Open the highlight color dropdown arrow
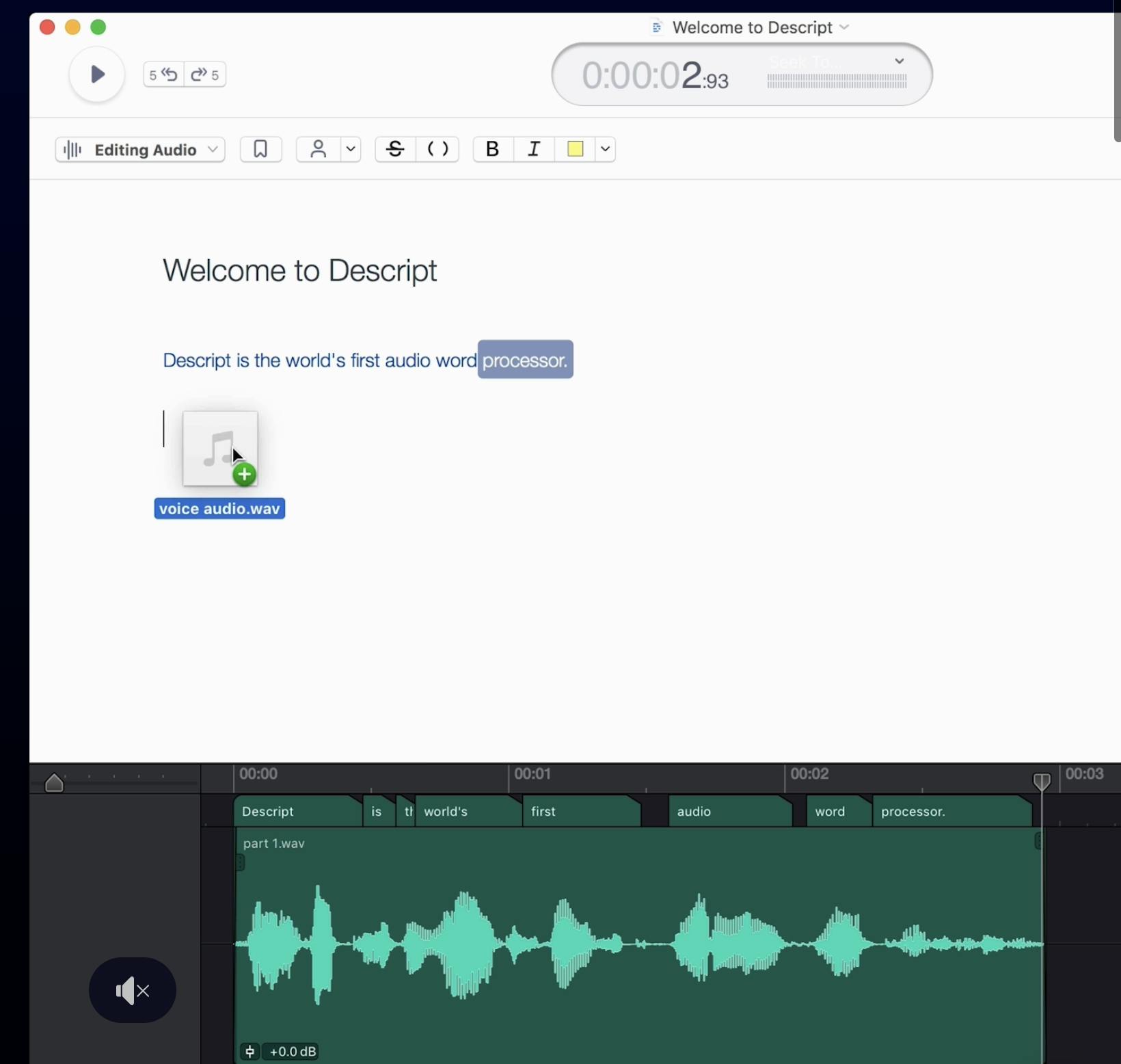Viewport: 1121px width, 1064px height. 606,149
